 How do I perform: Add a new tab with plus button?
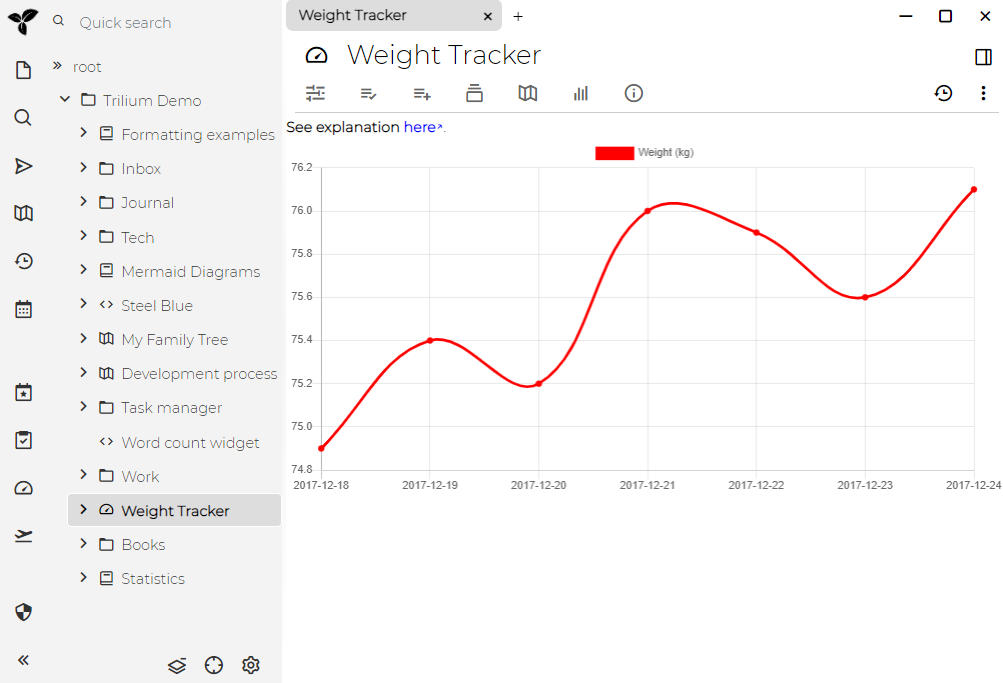pos(518,16)
